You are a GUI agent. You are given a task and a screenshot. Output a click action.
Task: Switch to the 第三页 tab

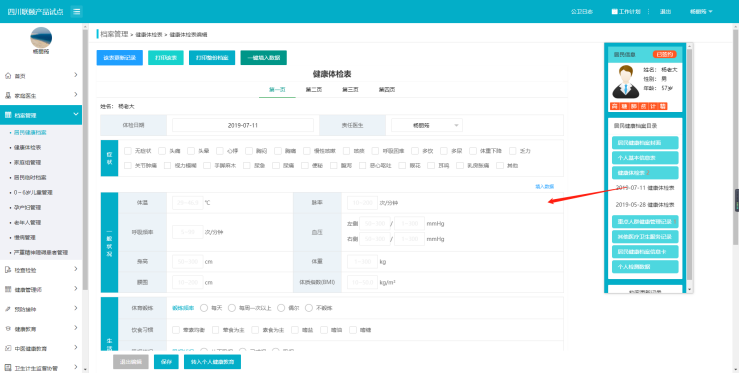click(x=350, y=89)
